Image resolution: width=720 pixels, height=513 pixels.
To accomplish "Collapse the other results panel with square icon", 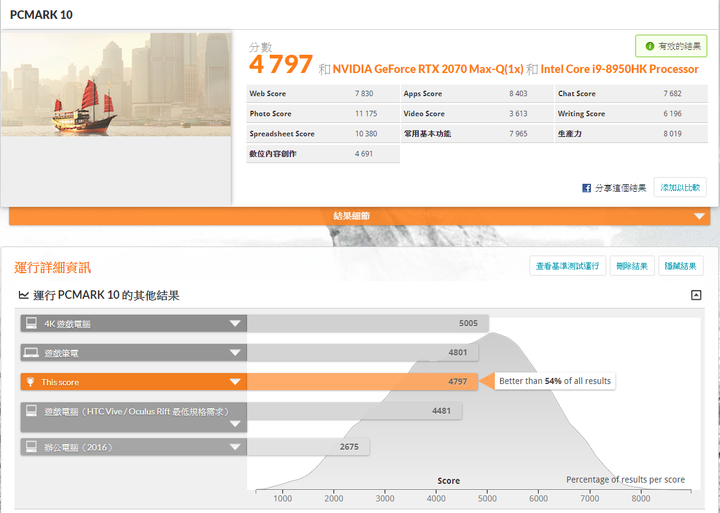I will click(696, 295).
